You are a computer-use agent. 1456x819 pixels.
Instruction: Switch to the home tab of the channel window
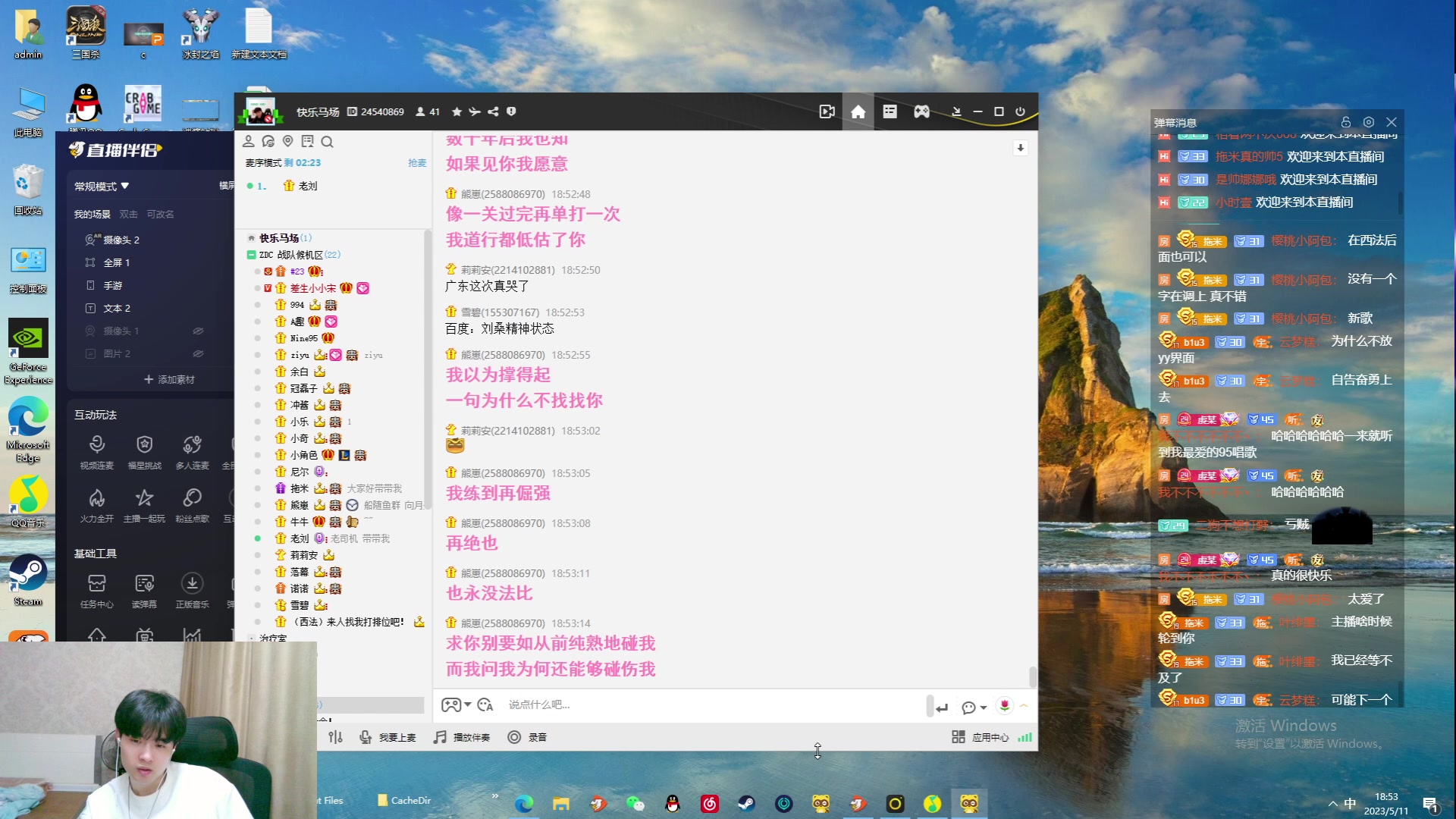coord(858,111)
